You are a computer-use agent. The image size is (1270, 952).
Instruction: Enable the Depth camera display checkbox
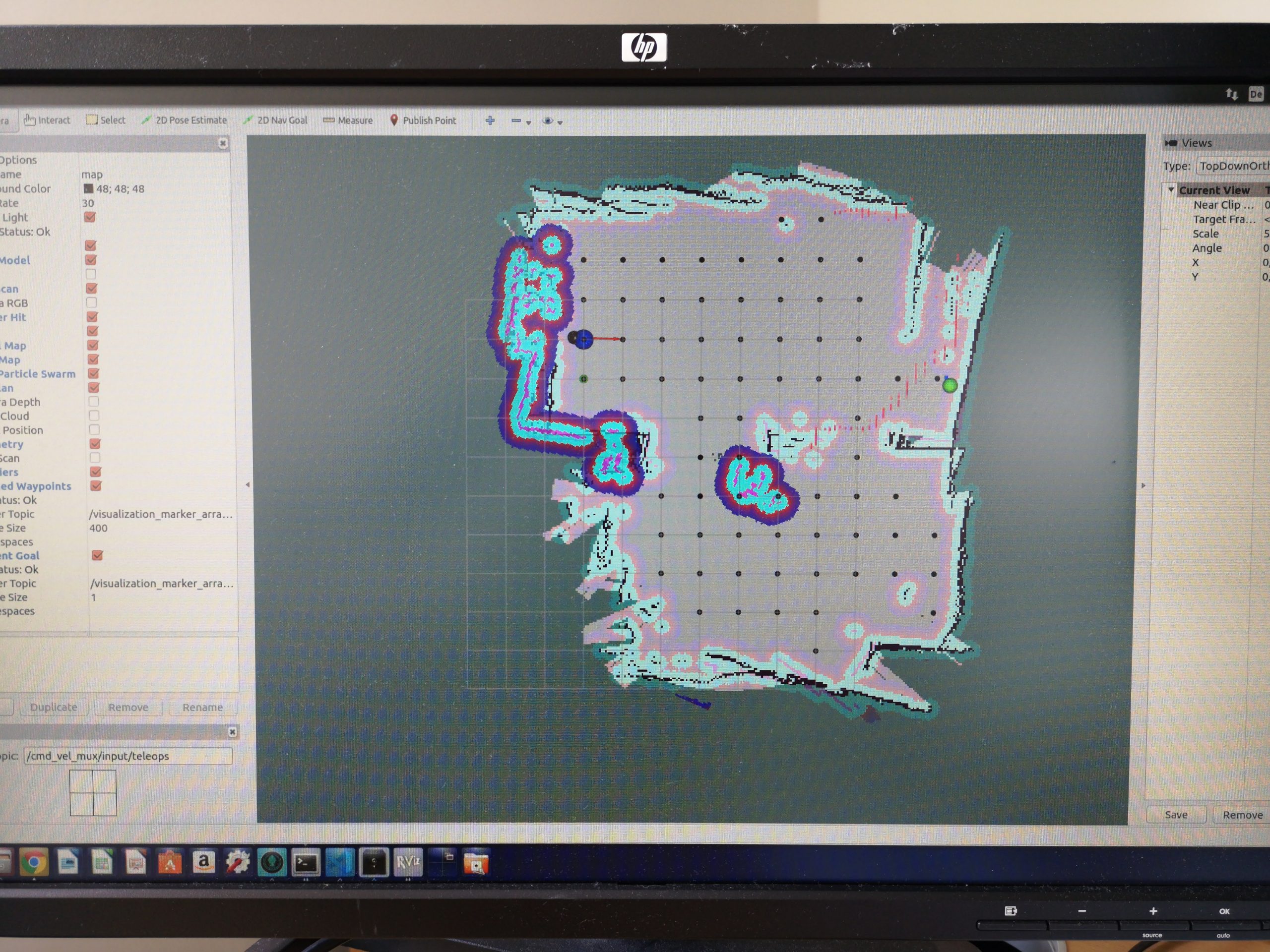coord(94,402)
